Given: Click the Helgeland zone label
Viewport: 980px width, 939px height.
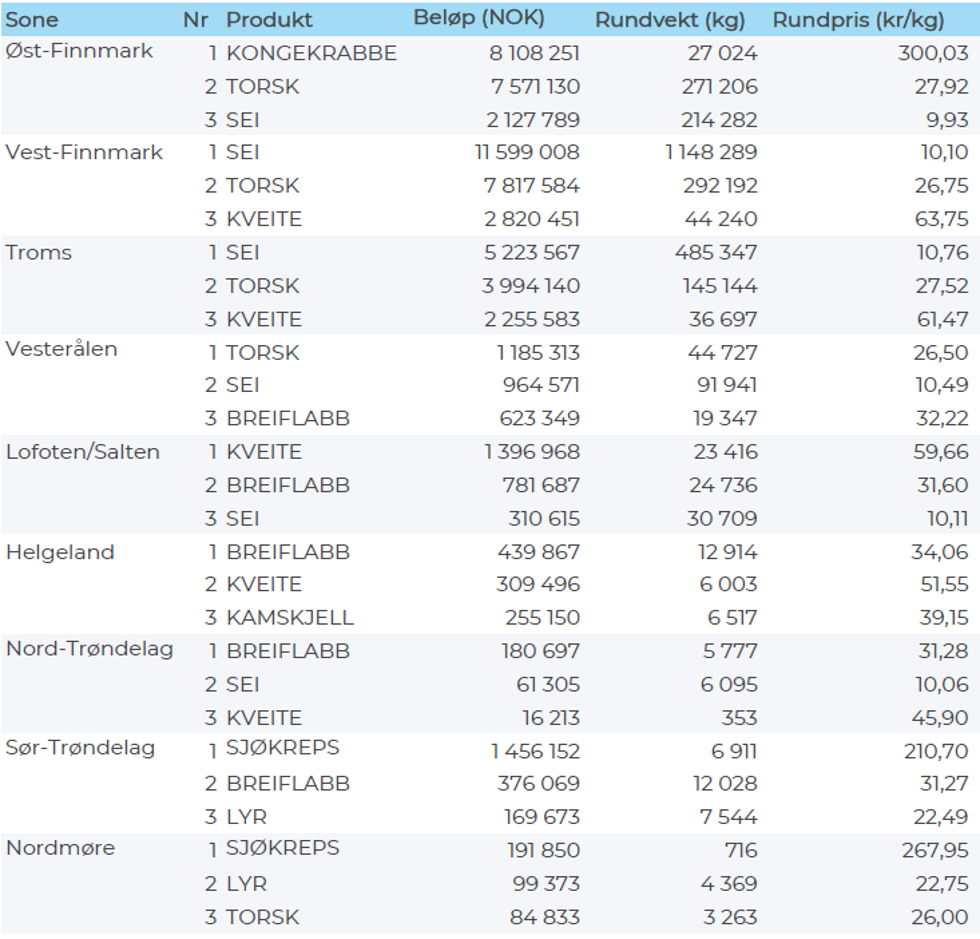Looking at the screenshot, I should pyautogui.click(x=60, y=552).
